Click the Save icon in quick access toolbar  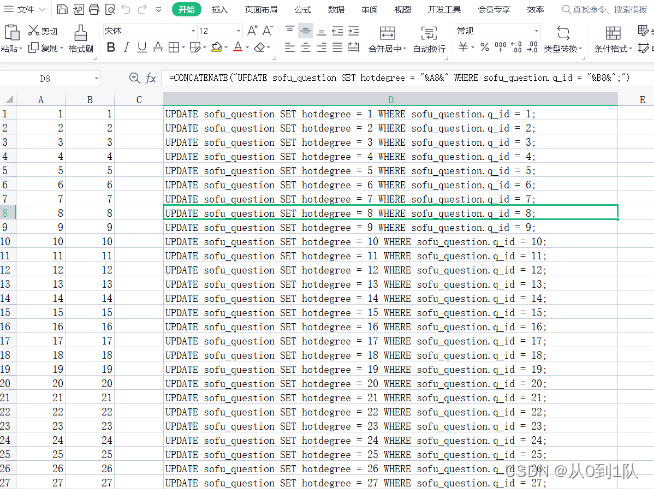(62, 9)
